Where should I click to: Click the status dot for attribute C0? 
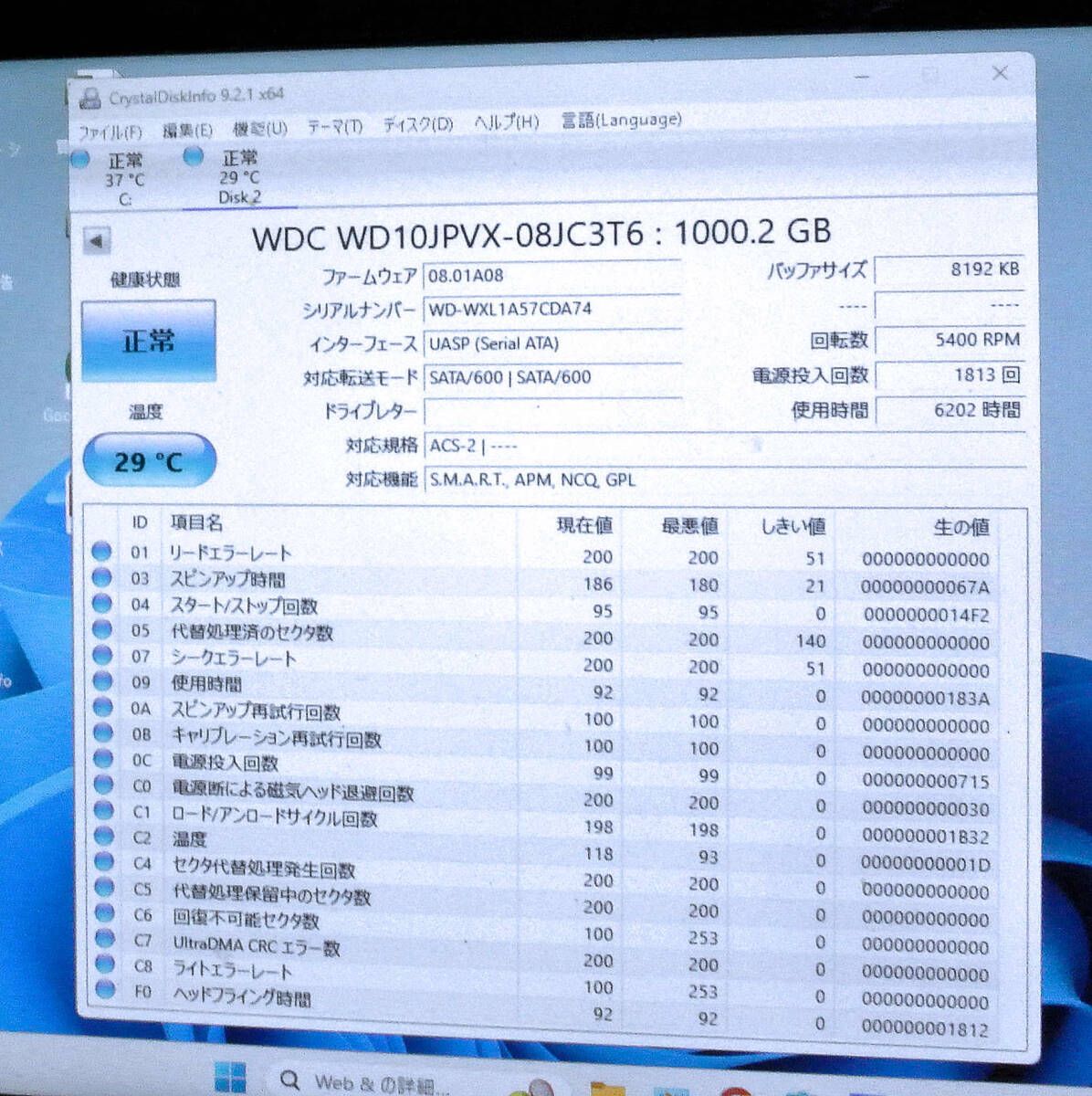[103, 785]
